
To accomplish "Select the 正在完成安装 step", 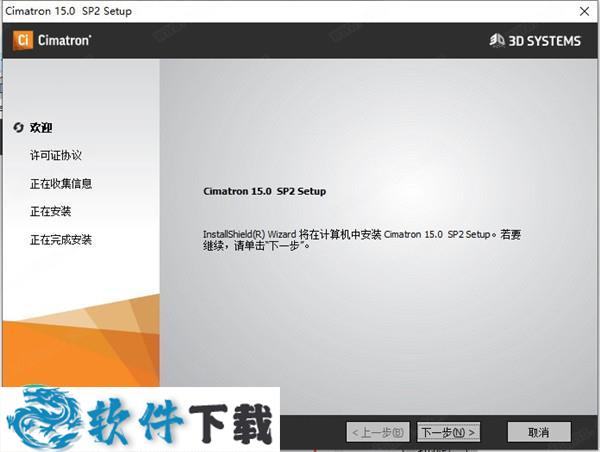I will tap(61, 240).
